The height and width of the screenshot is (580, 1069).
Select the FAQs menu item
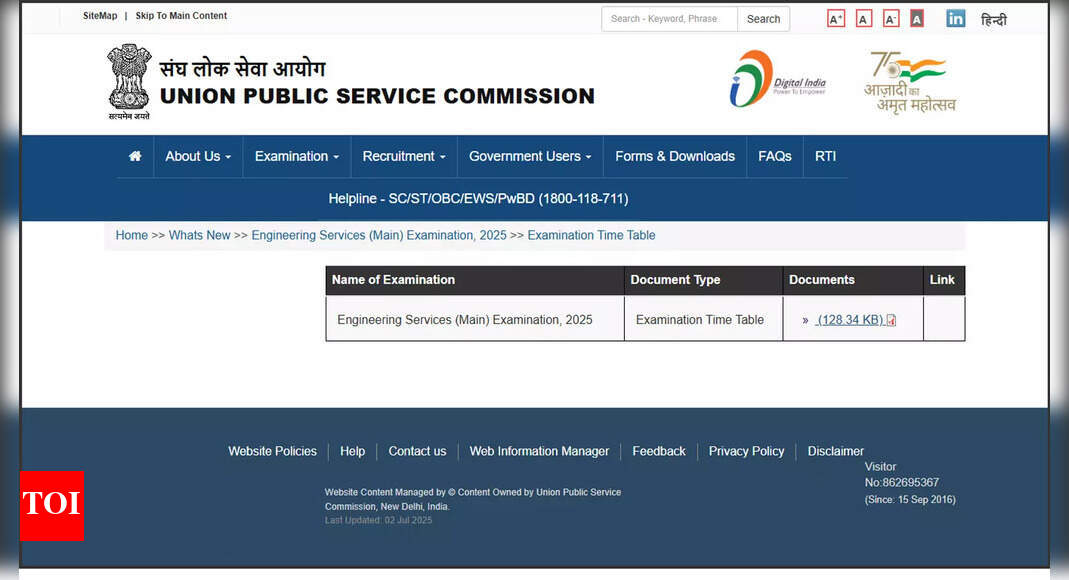774,157
